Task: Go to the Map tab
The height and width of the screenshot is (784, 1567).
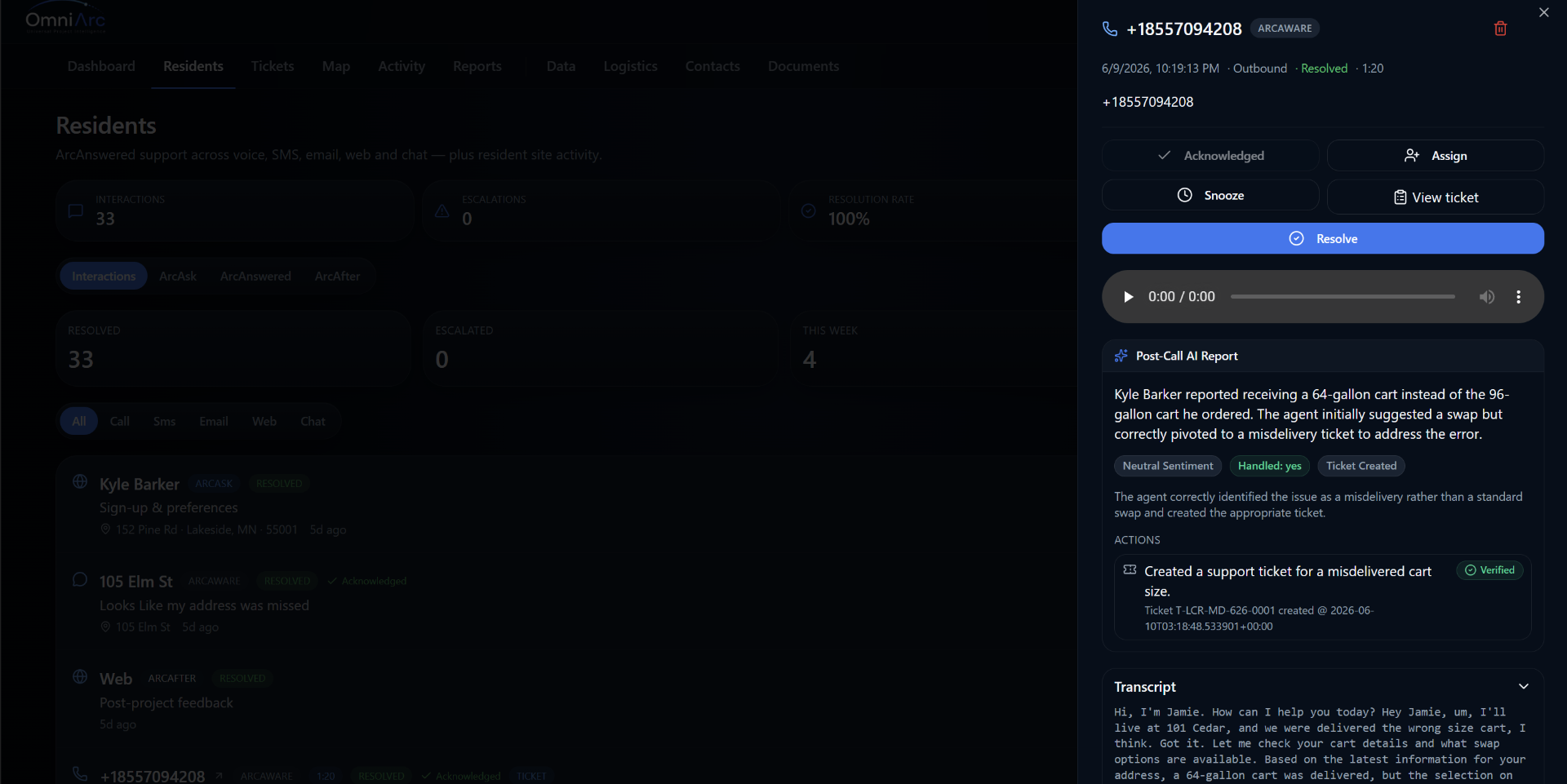Action: coord(336,66)
